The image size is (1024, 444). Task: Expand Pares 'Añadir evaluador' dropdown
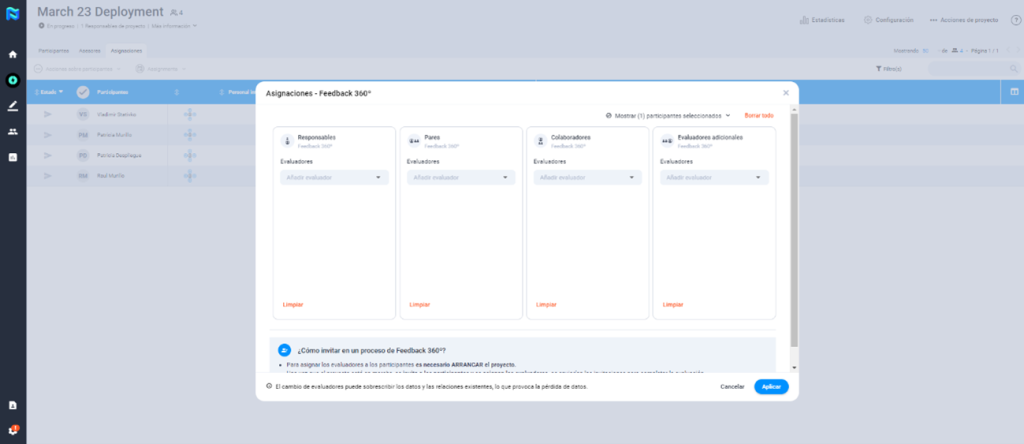tap(461, 178)
